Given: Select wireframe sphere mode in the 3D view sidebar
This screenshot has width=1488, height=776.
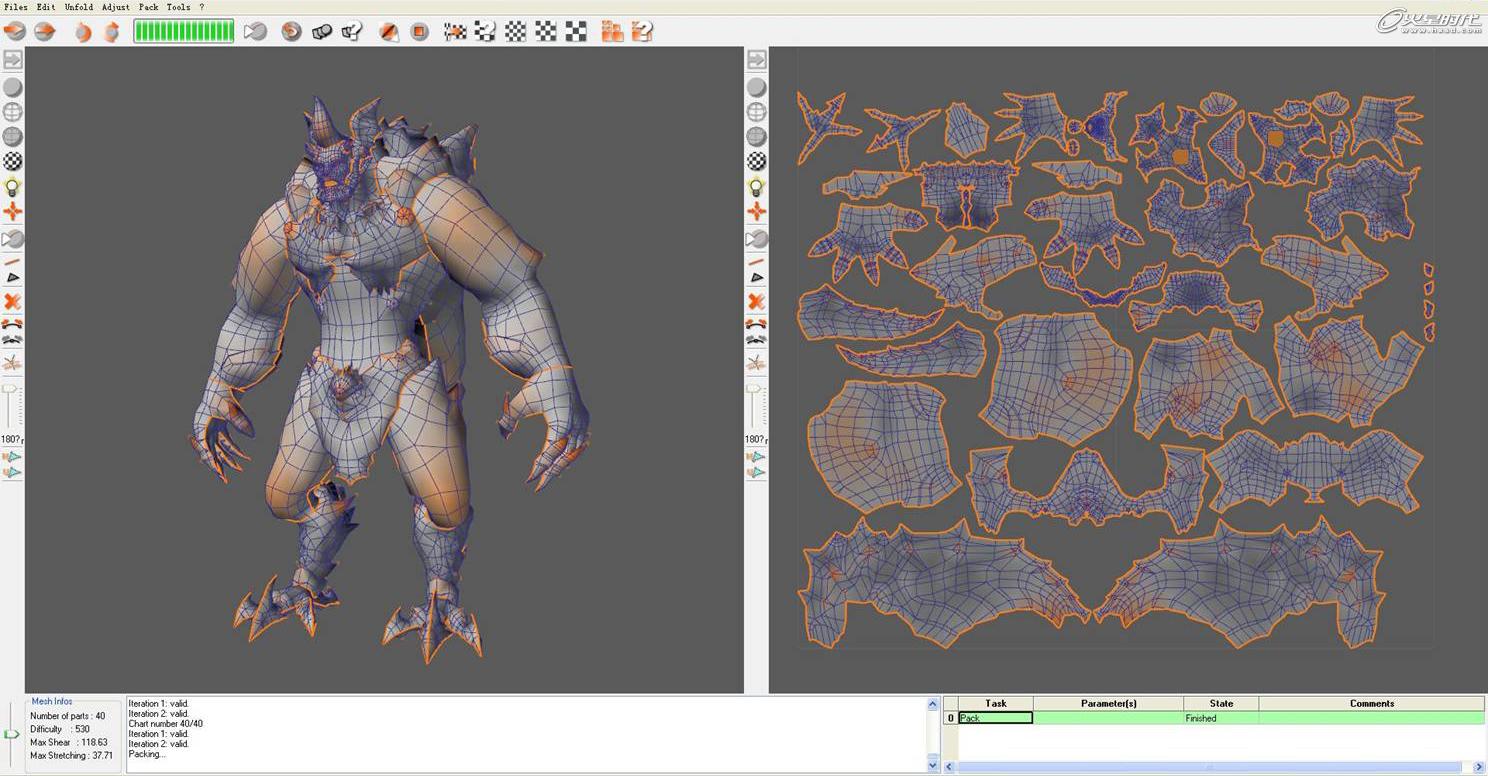Looking at the screenshot, I should pos(13,112).
